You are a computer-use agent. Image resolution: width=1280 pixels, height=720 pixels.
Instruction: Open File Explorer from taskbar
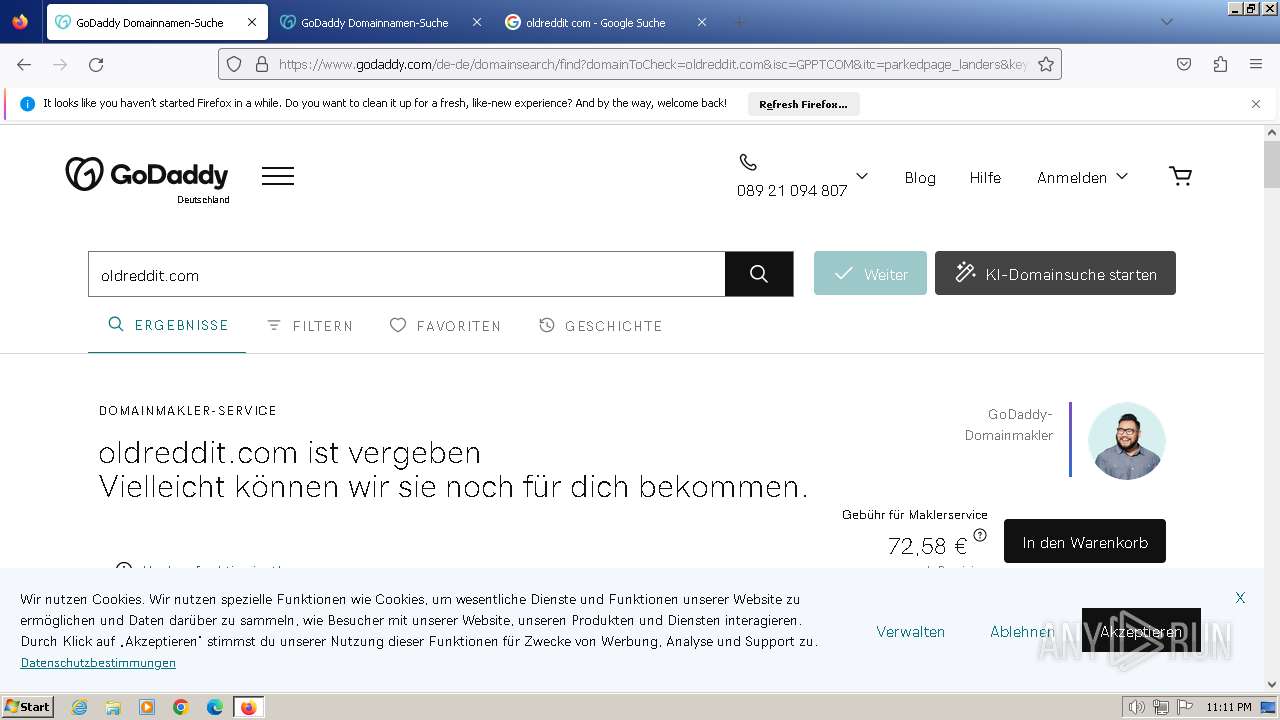113,707
